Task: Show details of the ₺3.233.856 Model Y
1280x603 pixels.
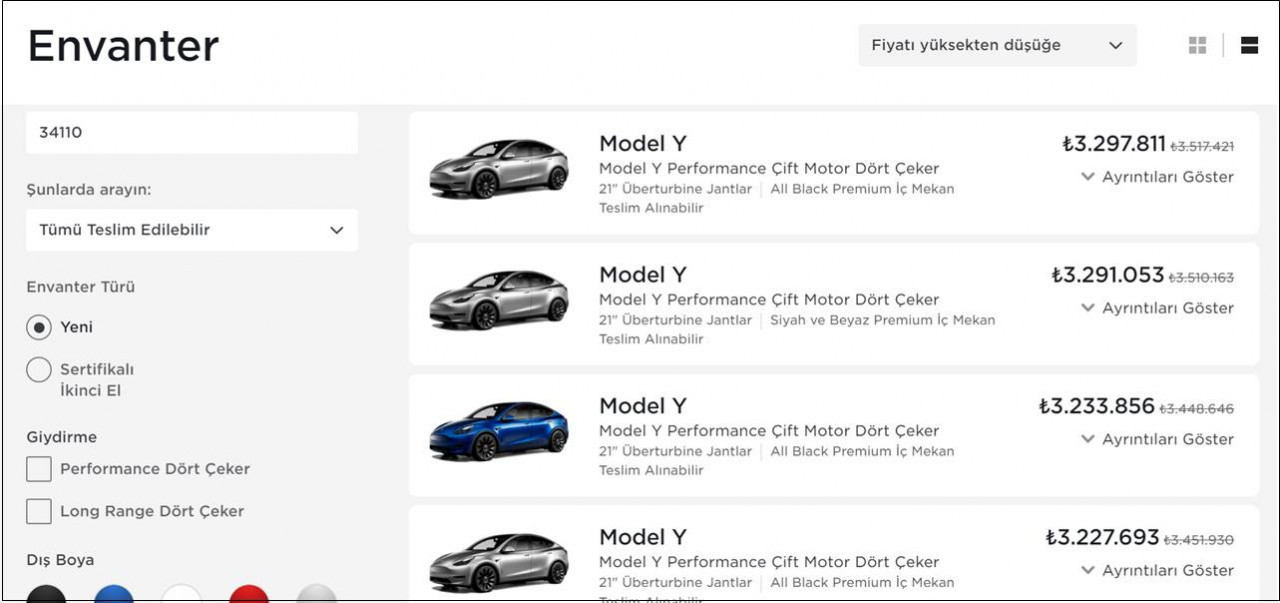Action: (1157, 439)
